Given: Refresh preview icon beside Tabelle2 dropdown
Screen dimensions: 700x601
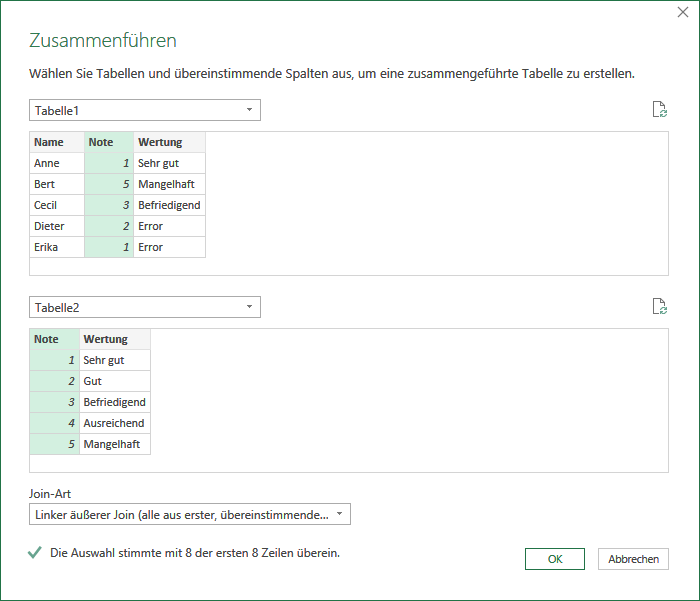Looking at the screenshot, I should pos(660,306).
